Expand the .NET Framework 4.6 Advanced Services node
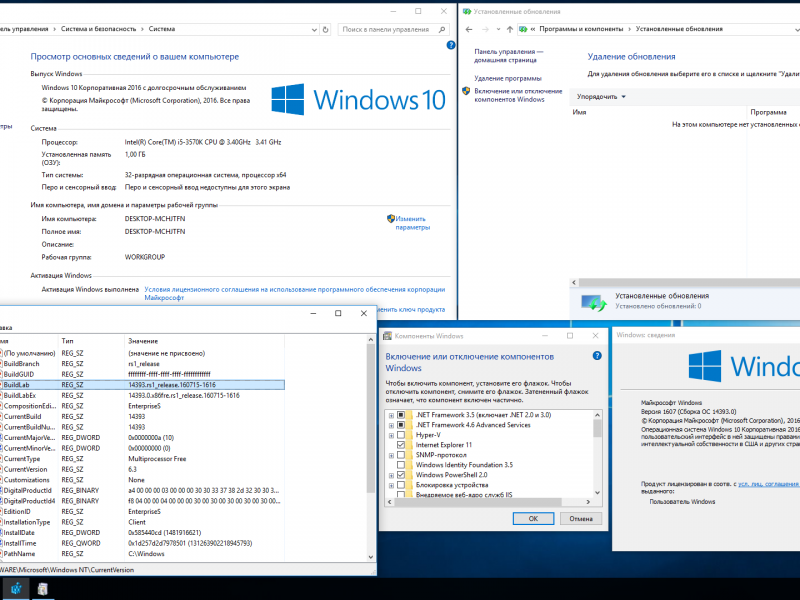The height and width of the screenshot is (600, 800). click(x=391, y=426)
